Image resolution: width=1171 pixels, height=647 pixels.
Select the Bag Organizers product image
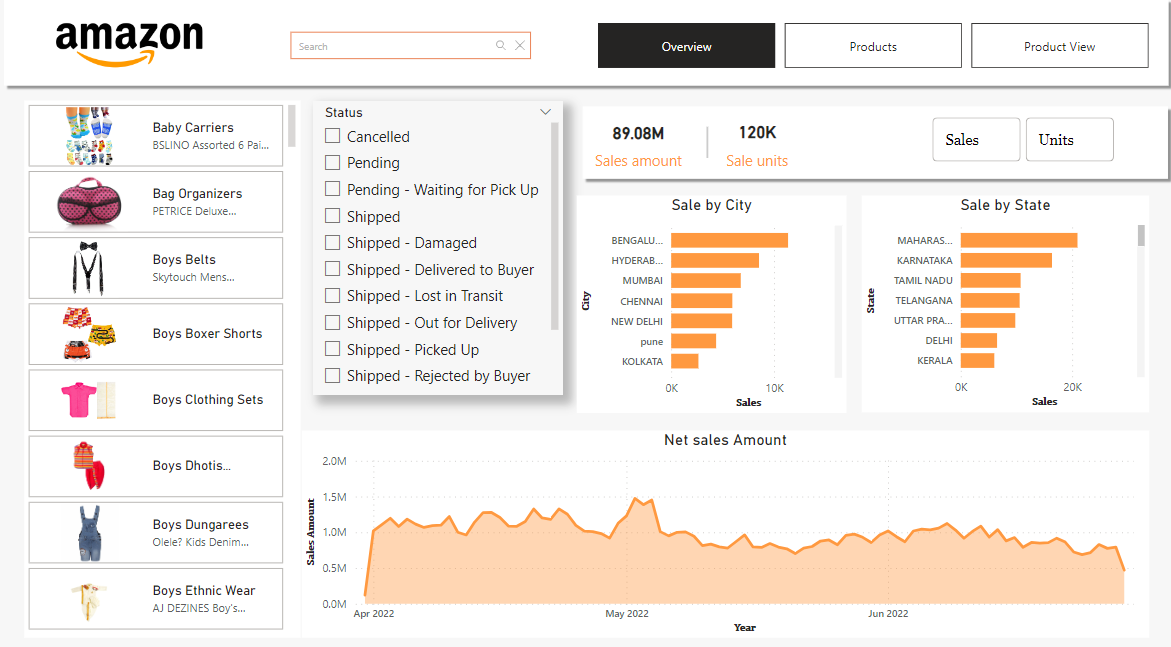[89, 202]
